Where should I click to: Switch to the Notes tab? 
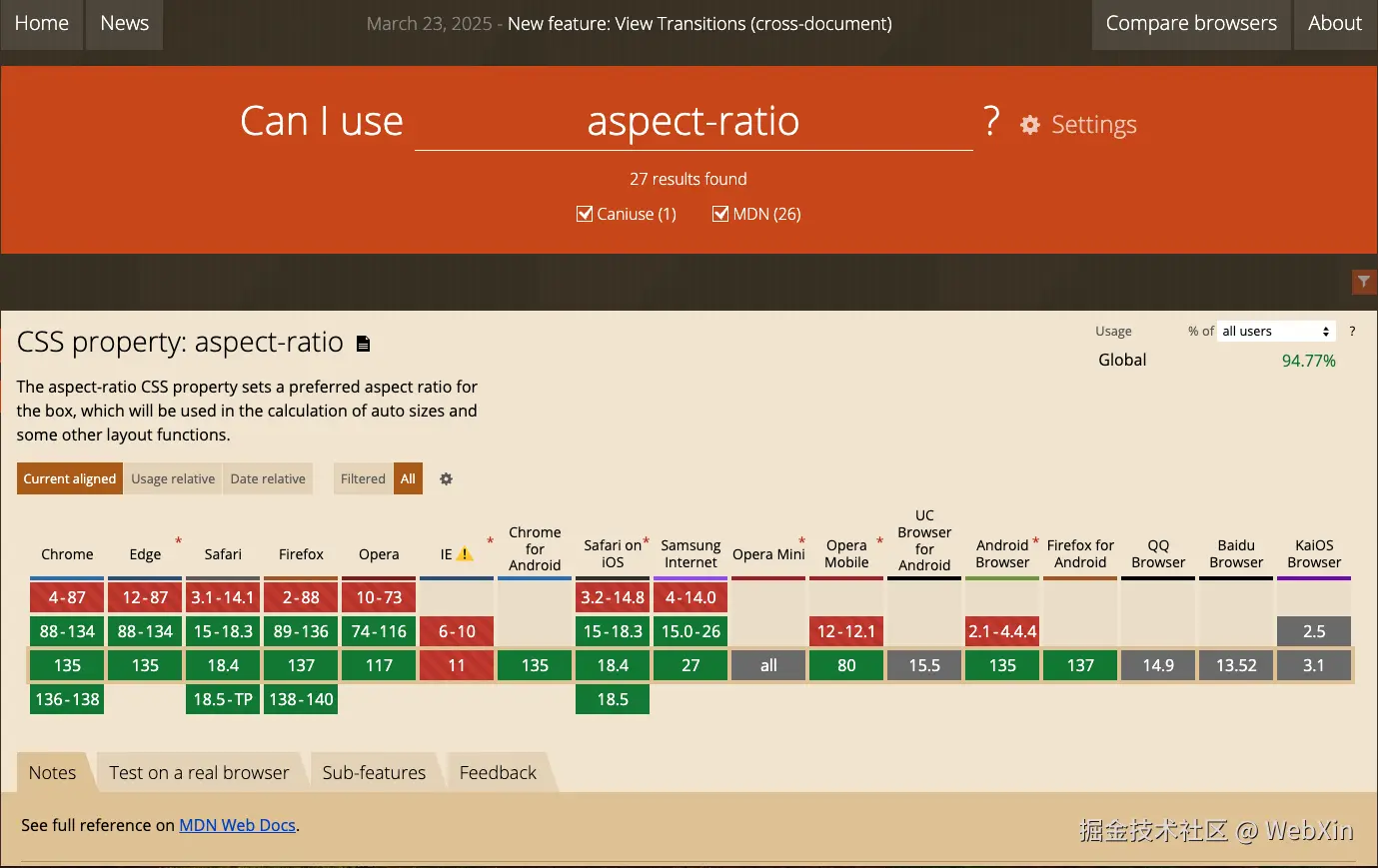coord(53,772)
